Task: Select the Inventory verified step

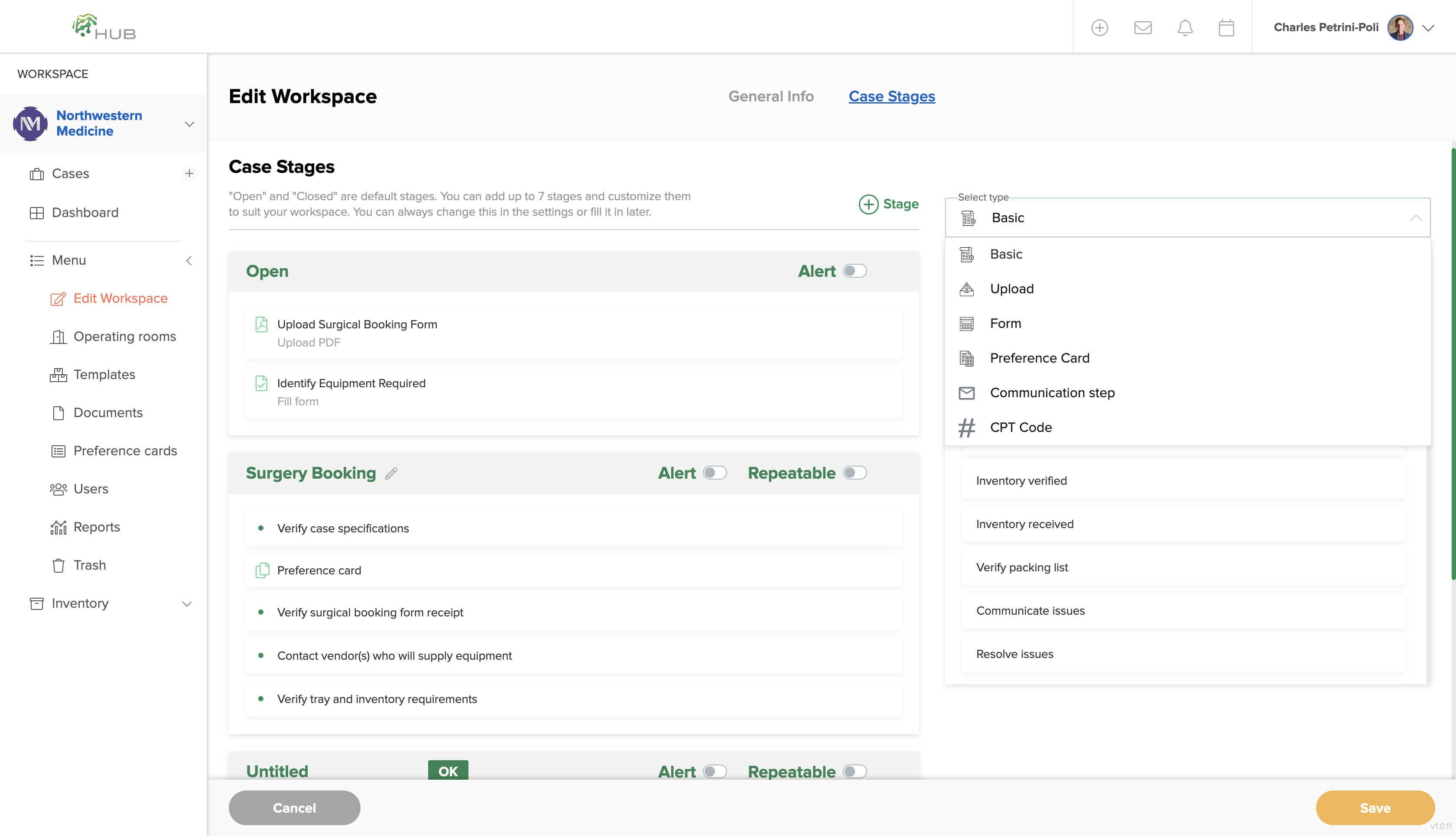Action: pos(1183,481)
